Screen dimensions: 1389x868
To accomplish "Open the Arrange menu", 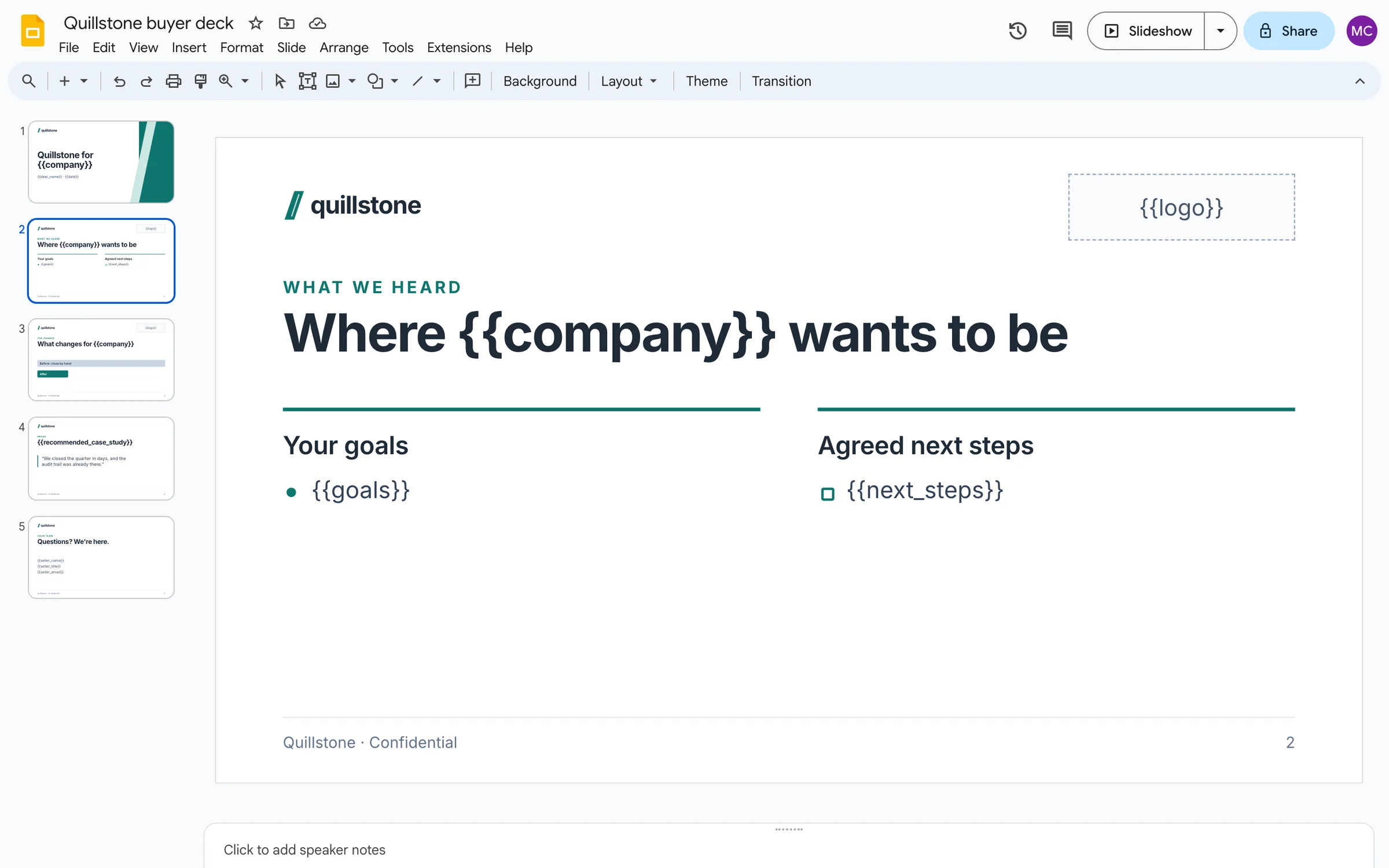I will [x=344, y=47].
